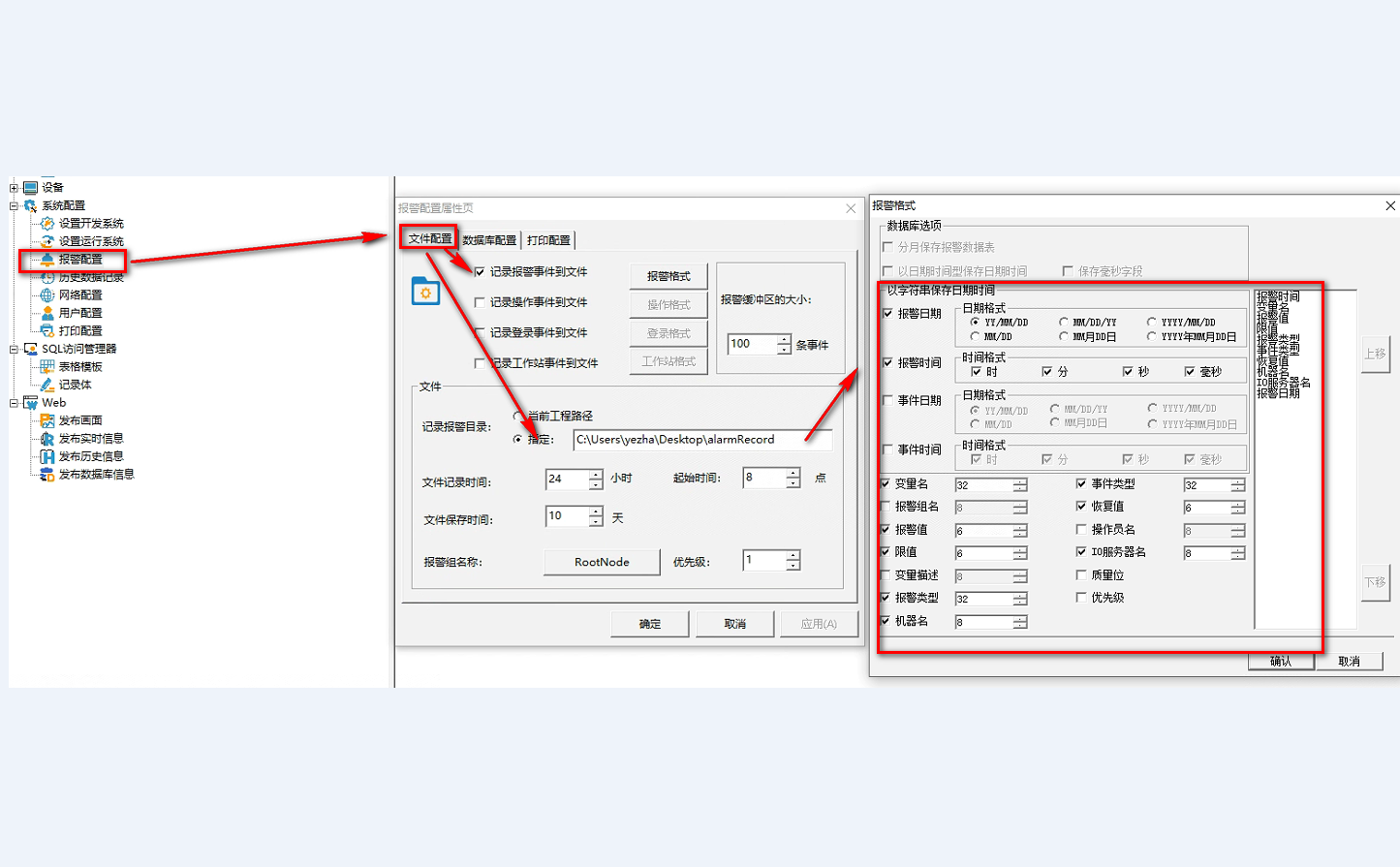Click the 打印配置 printer icon
The image size is (1400, 867).
tap(47, 331)
